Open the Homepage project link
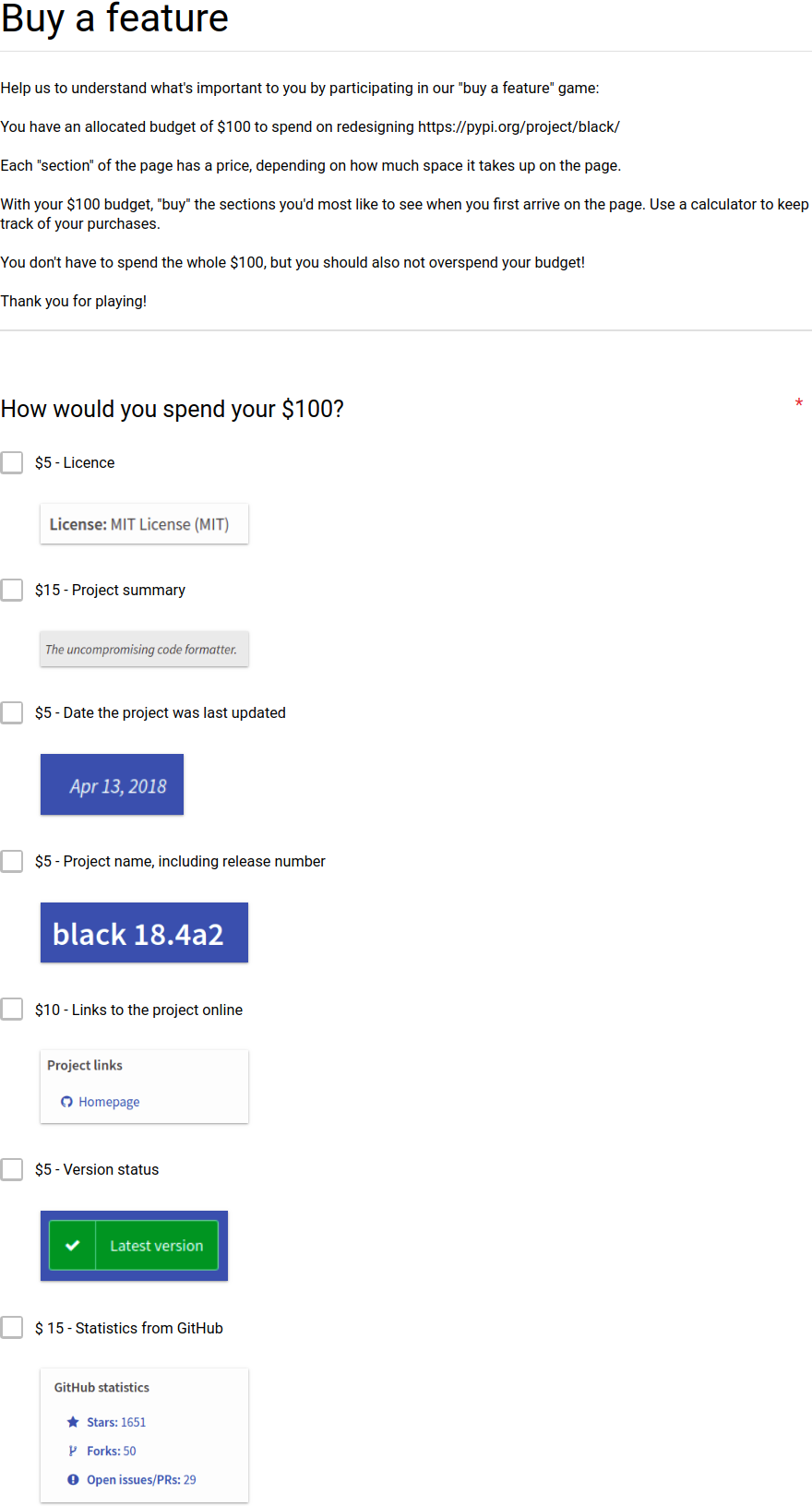The image size is (812, 1506). pyautogui.click(x=109, y=1102)
